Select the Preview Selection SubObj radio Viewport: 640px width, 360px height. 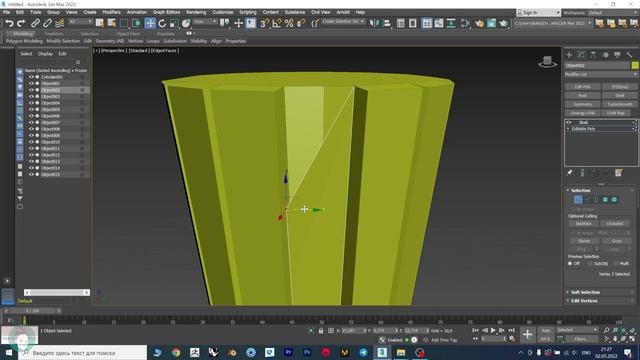coord(590,264)
